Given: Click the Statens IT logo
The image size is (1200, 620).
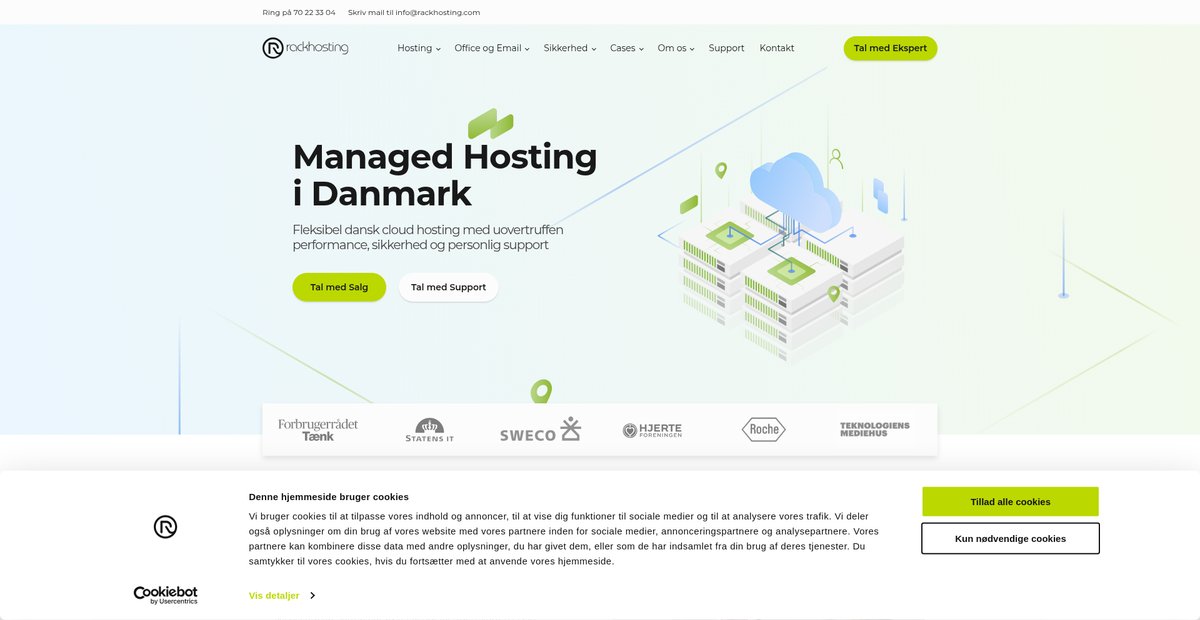Looking at the screenshot, I should [430, 430].
